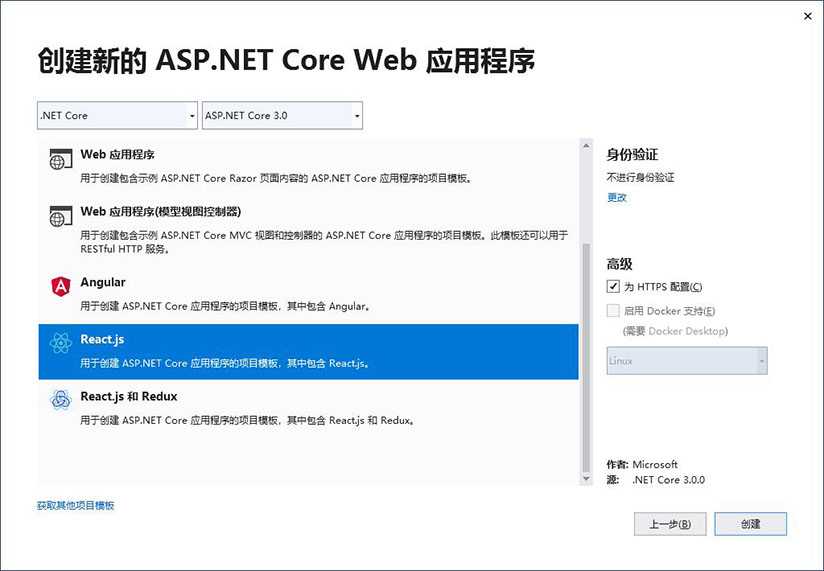The width and height of the screenshot is (824, 571).
Task: Open the 获取其他项目模板 link
Action: [76, 505]
